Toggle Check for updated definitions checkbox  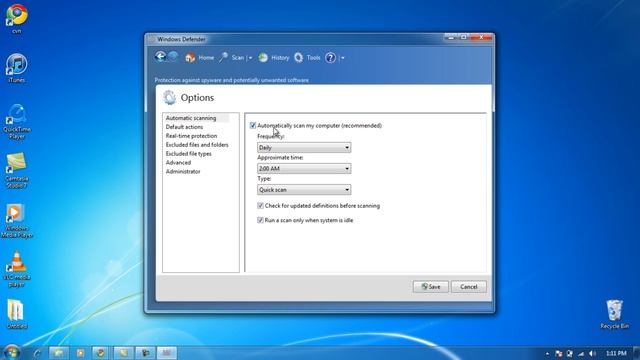point(260,206)
